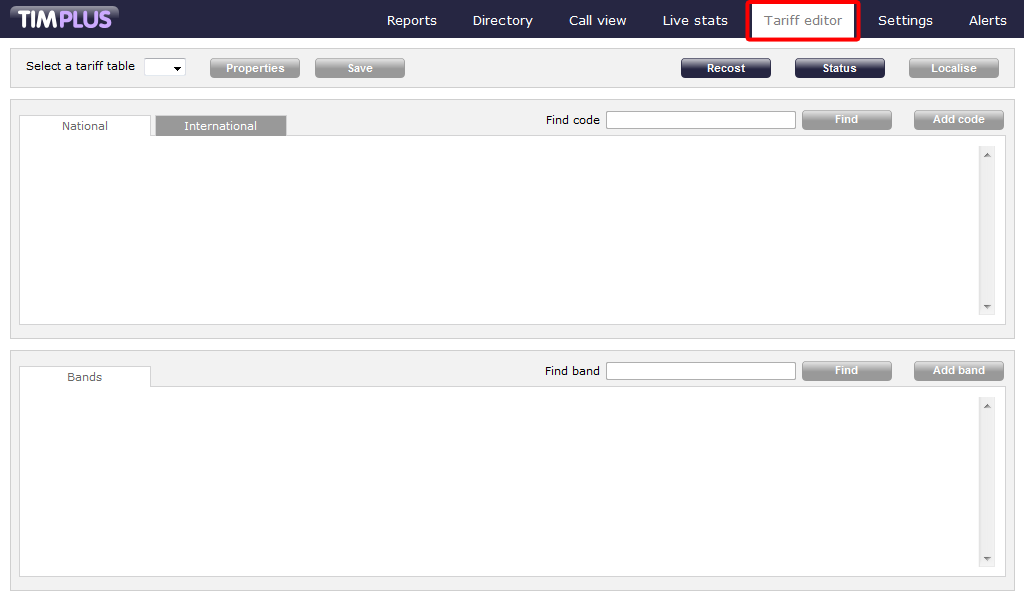This screenshot has width=1024, height=607.
Task: Focus the Find band input field
Action: (701, 370)
